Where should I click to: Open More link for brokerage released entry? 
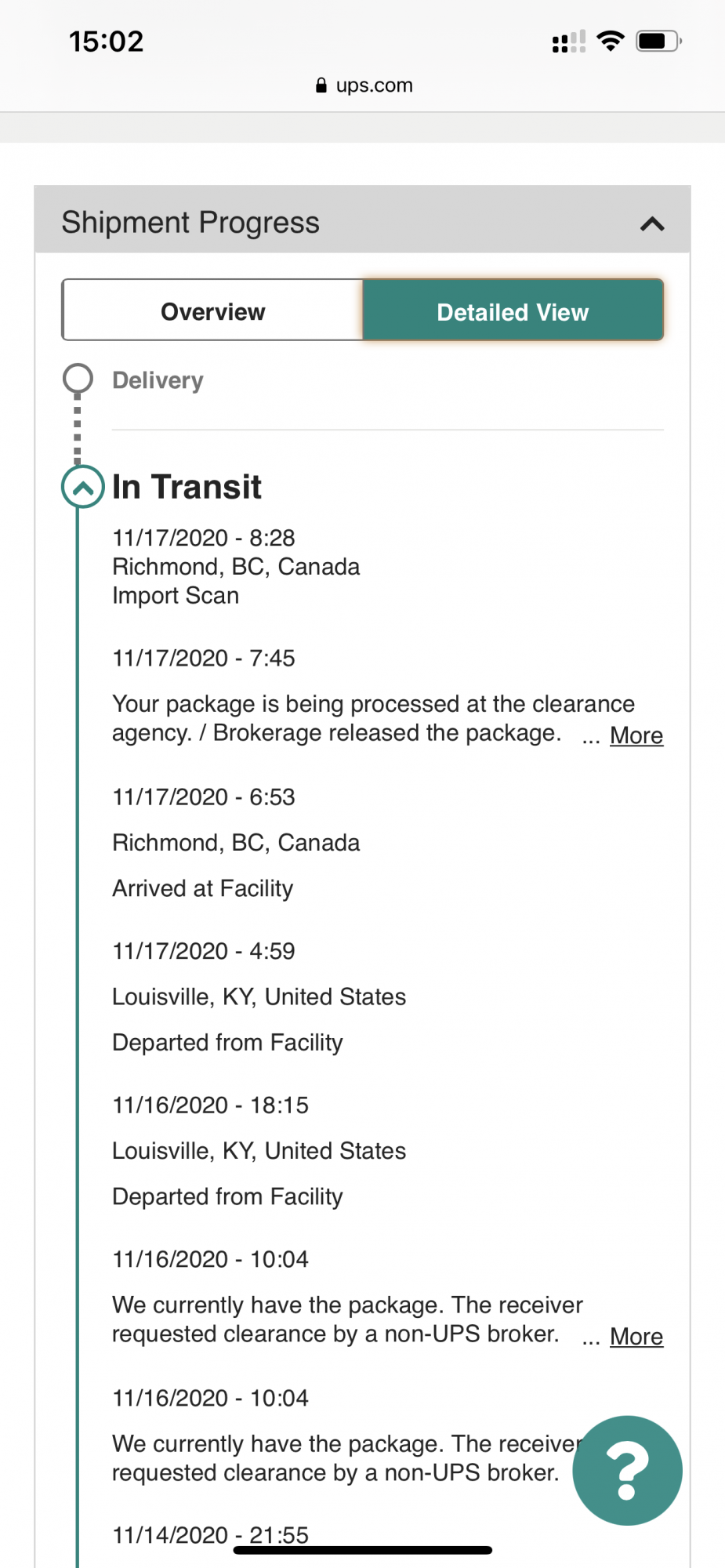tap(636, 735)
